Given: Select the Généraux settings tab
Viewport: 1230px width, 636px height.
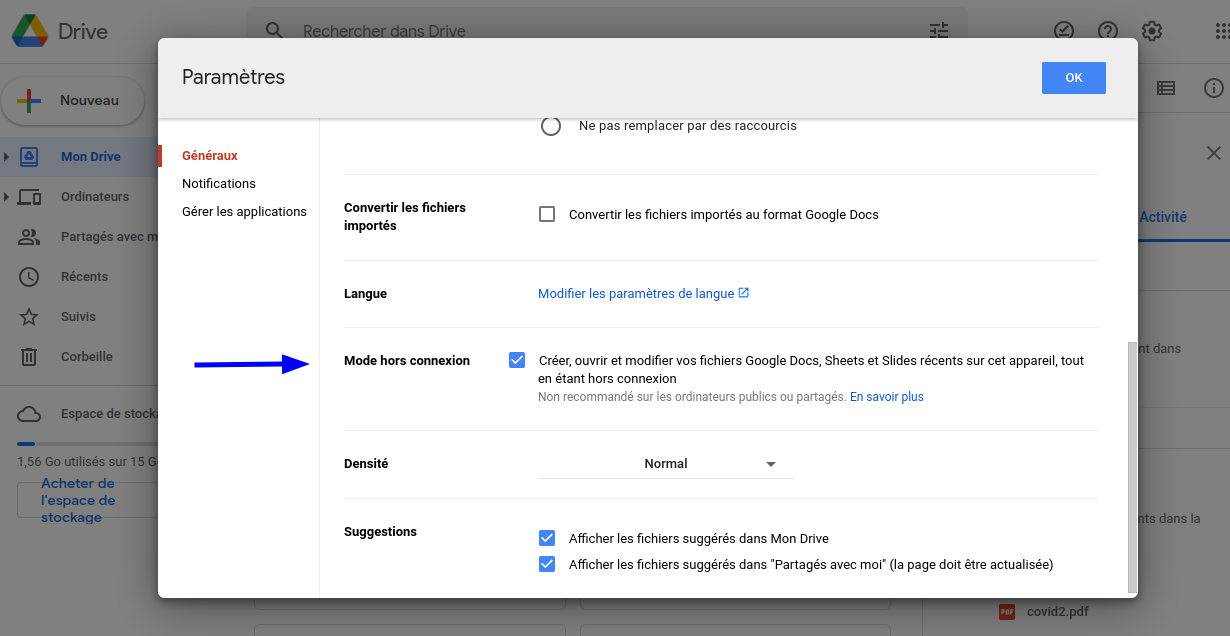Looking at the screenshot, I should 210,156.
